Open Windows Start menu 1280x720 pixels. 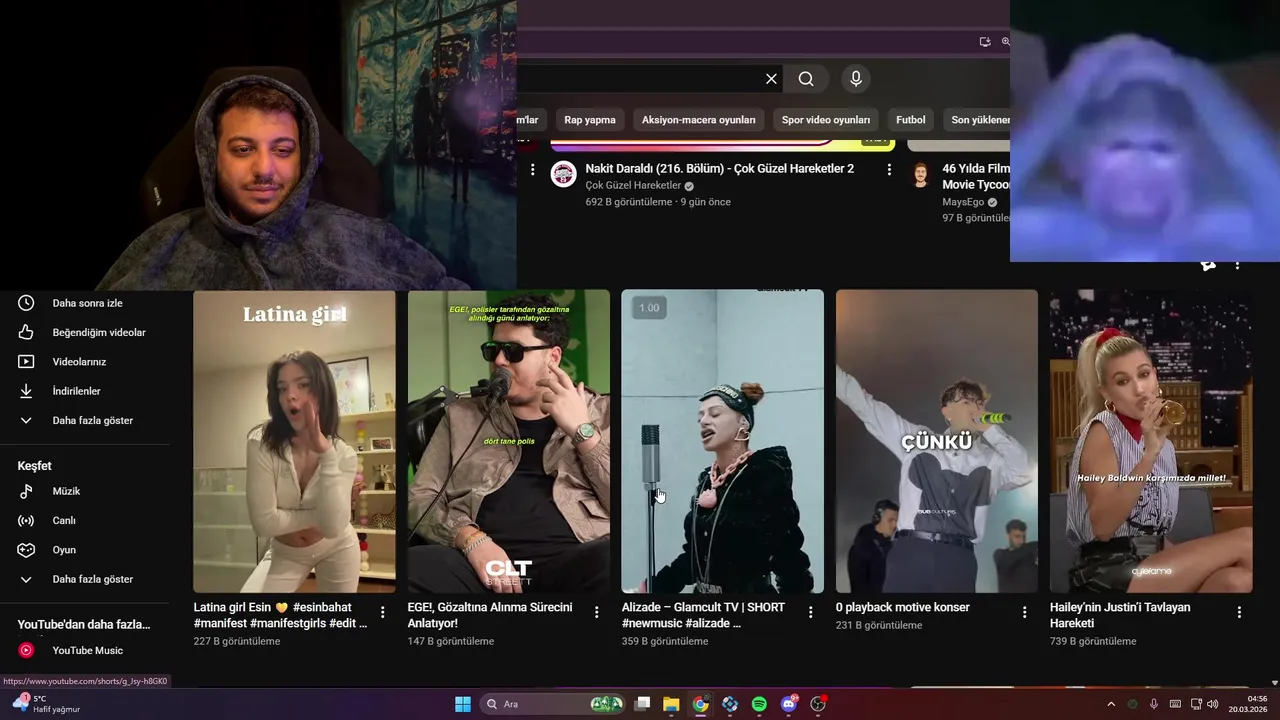coord(463,704)
